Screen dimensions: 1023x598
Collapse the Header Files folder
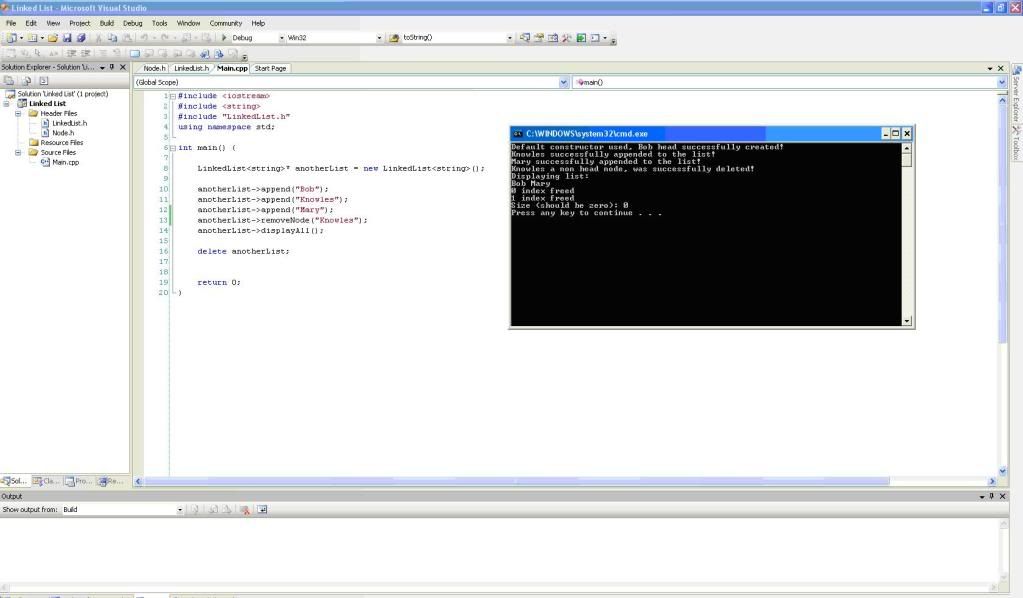pos(18,113)
